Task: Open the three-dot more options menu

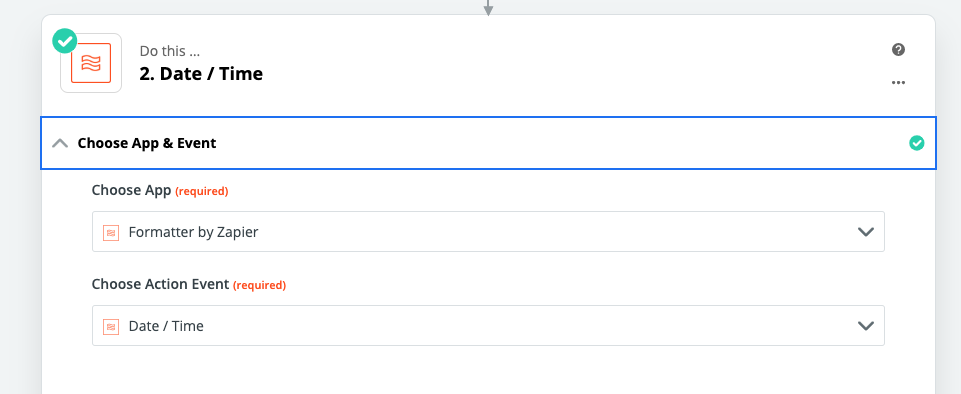Action: [x=898, y=83]
